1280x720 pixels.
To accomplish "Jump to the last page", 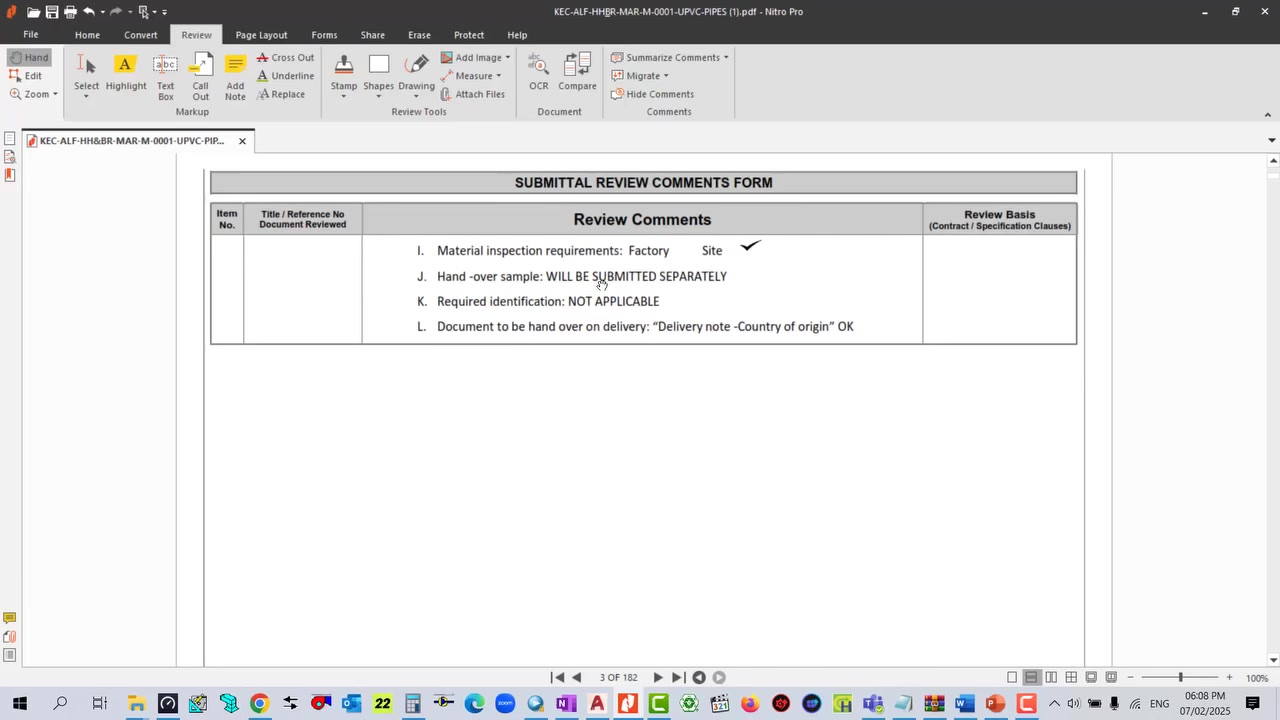I will pyautogui.click(x=677, y=678).
